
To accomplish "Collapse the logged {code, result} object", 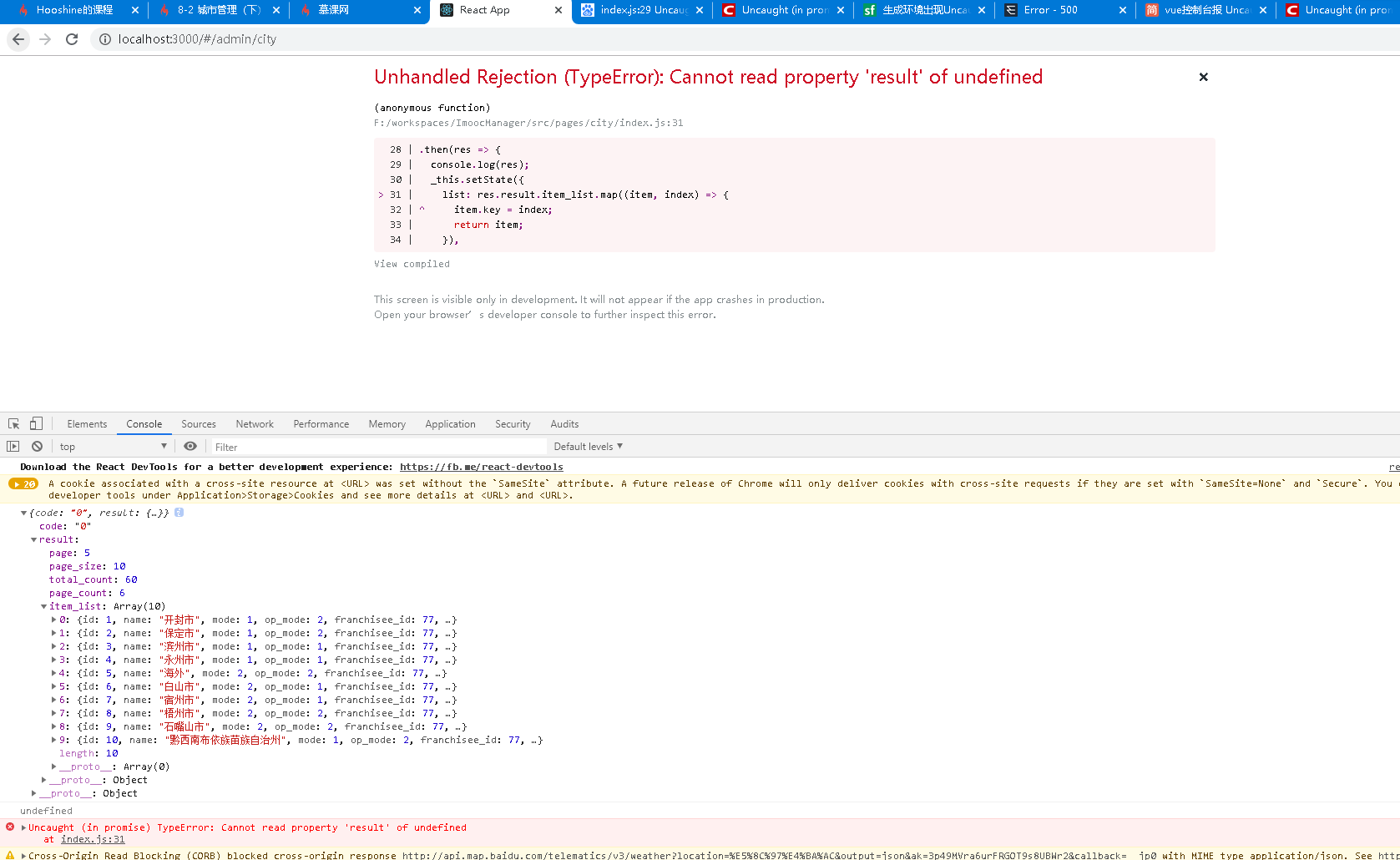I will tap(24, 513).
